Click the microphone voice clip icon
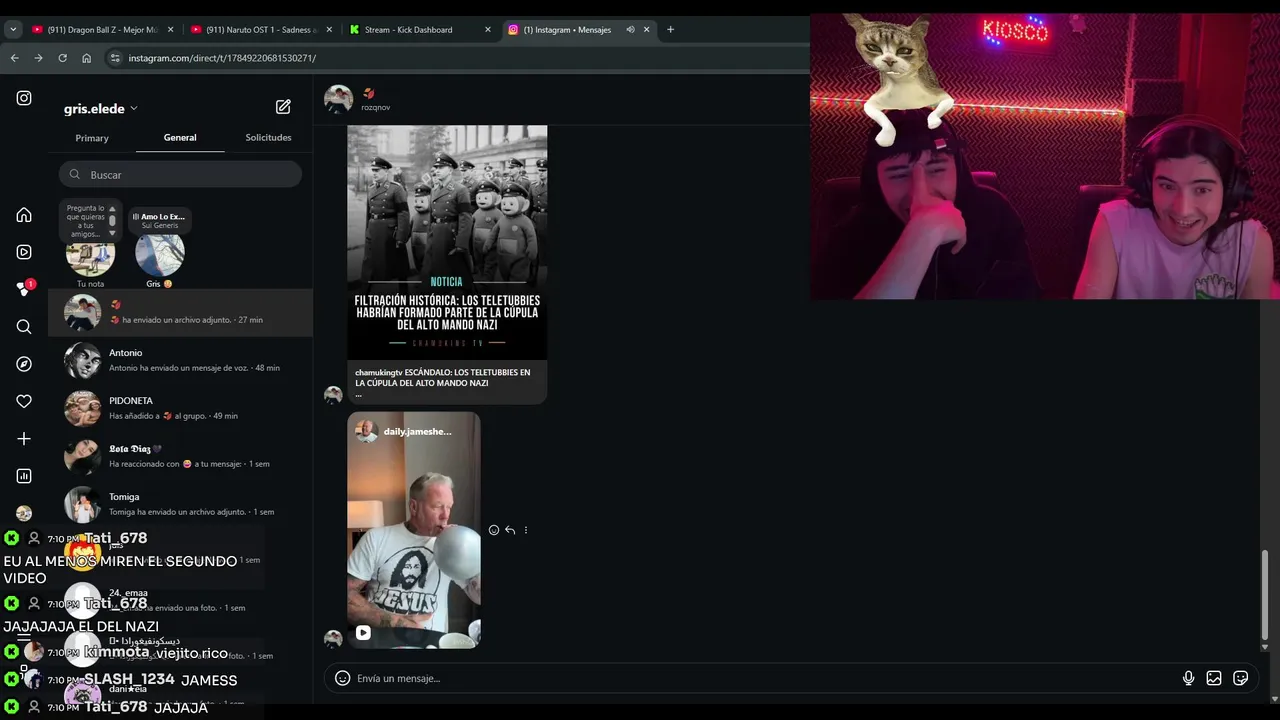 (1188, 678)
